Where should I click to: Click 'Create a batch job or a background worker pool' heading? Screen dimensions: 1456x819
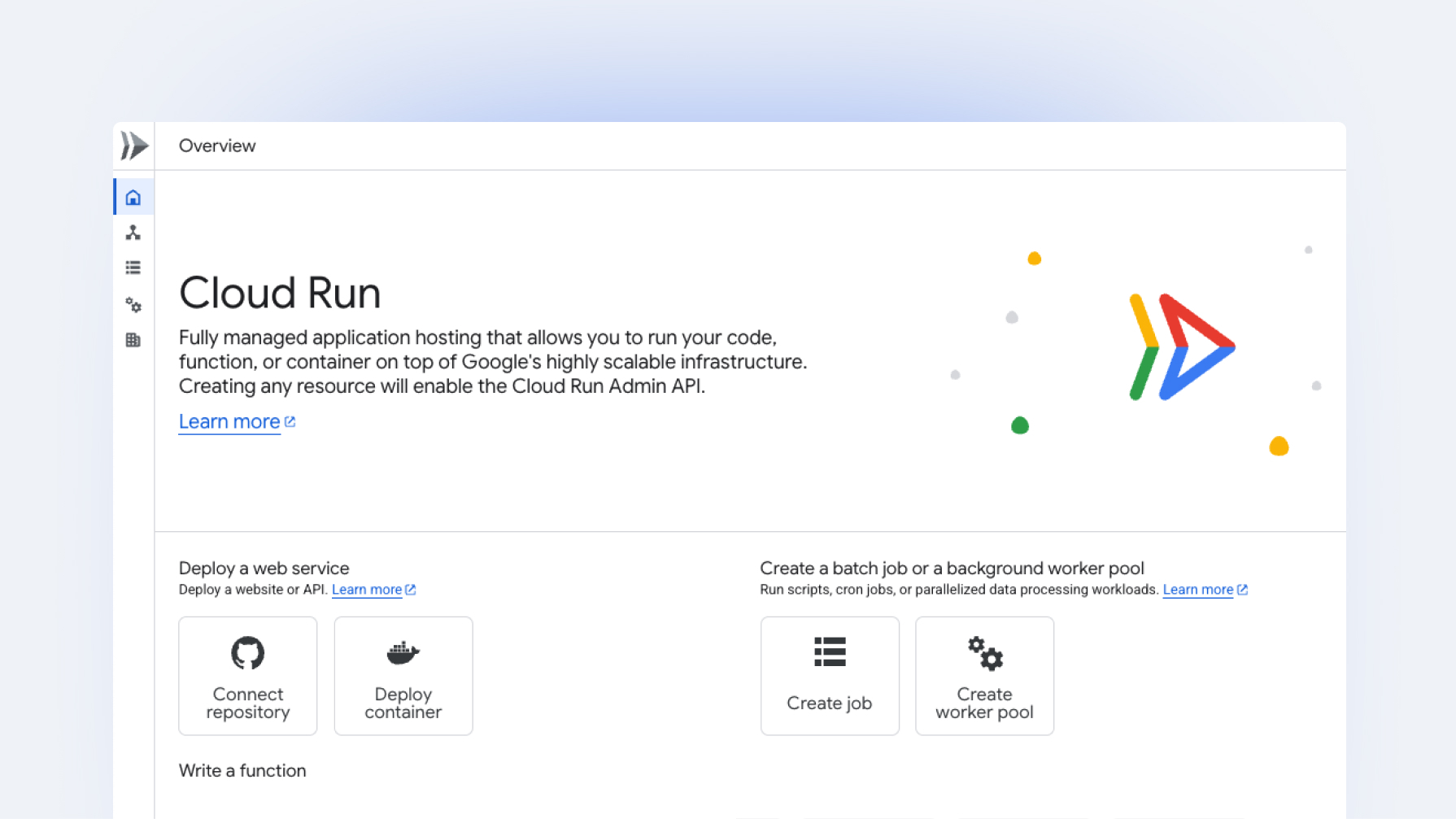pos(953,568)
